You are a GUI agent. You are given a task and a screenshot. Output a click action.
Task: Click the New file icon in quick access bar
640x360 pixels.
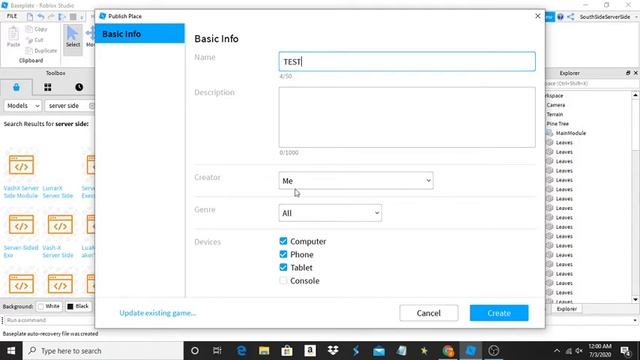(x=30, y=17)
